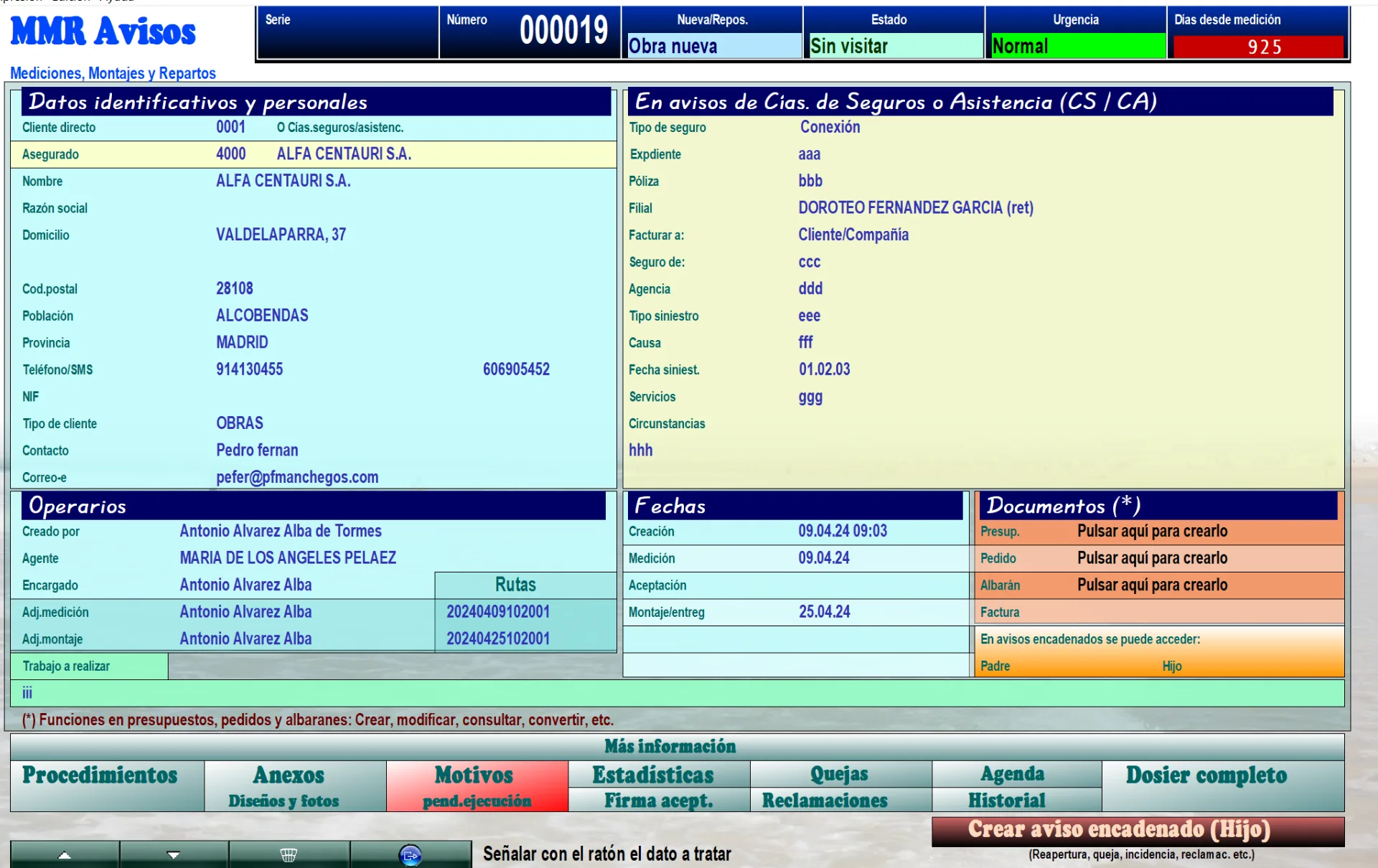1378x868 pixels.
Task: Select the Asegurado row ALFA CENTAURI S.A.
Action: pyautogui.click(x=314, y=154)
